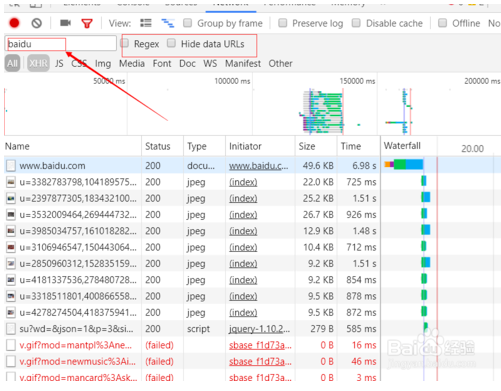Check the Disable cache checkbox
501x391 pixels.
356,23
